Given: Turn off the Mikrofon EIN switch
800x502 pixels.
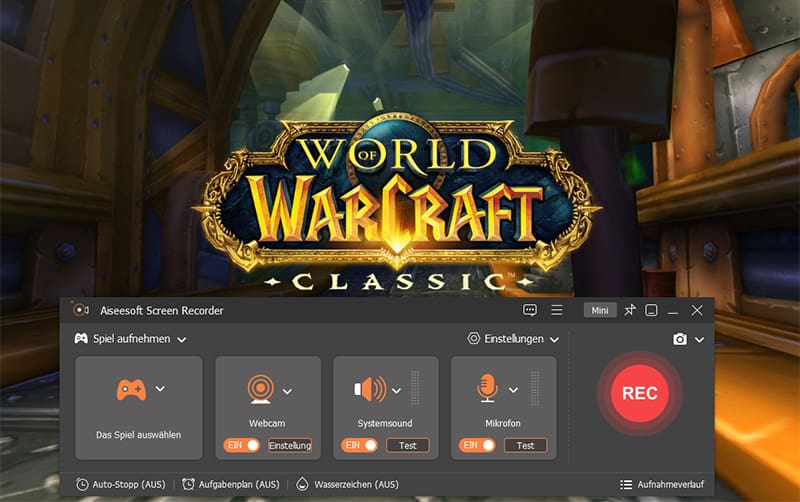Looking at the screenshot, I should coord(477,445).
